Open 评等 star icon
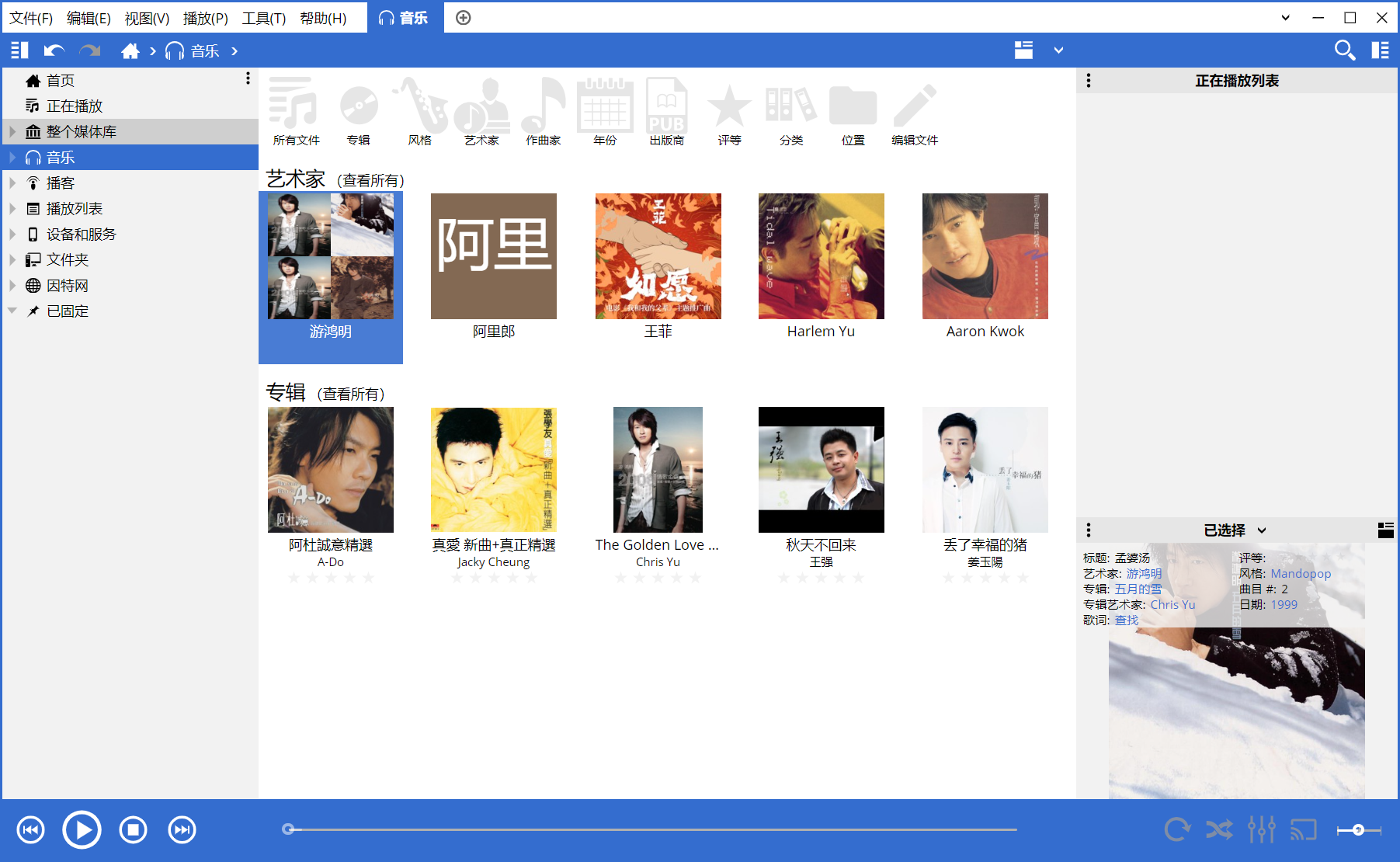Viewport: 1400px width, 862px height. pos(729,111)
